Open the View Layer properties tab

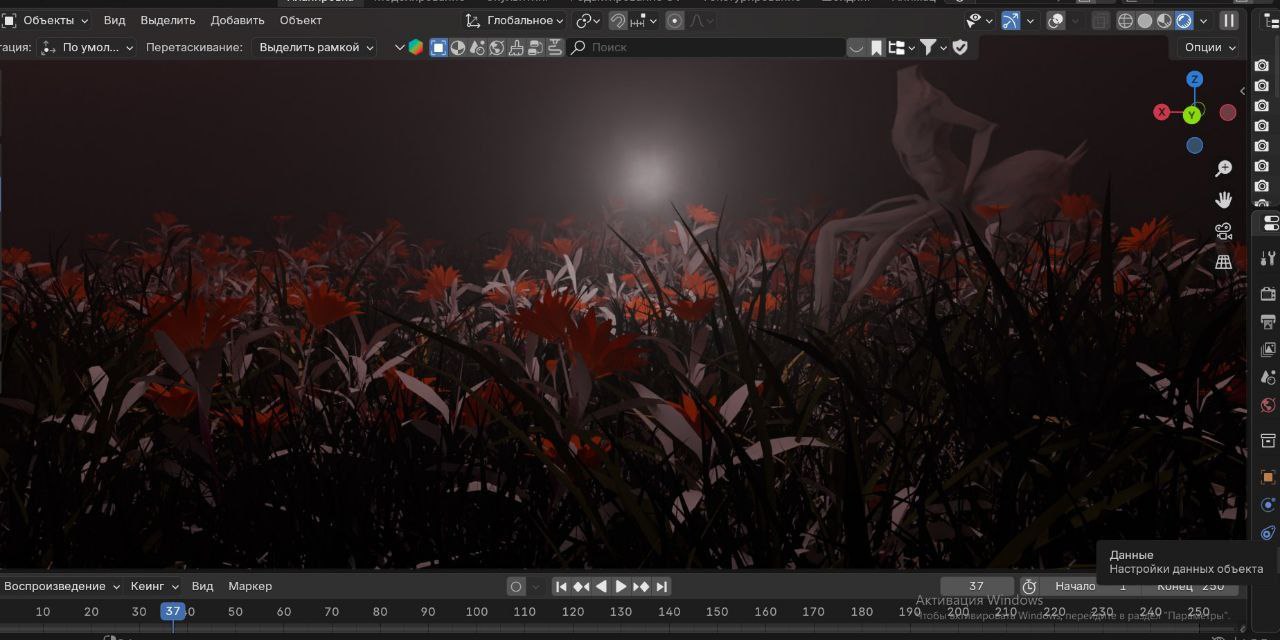[x=1268, y=350]
